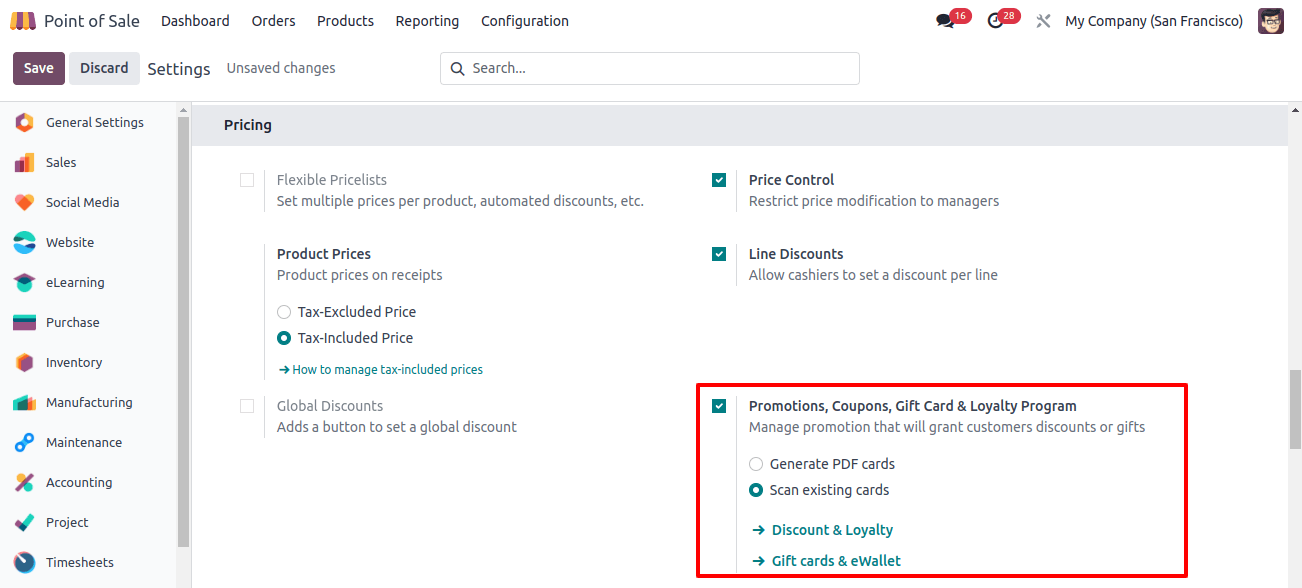The height and width of the screenshot is (588, 1302).
Task: Click the magnifier icon in search box
Action: point(458,68)
